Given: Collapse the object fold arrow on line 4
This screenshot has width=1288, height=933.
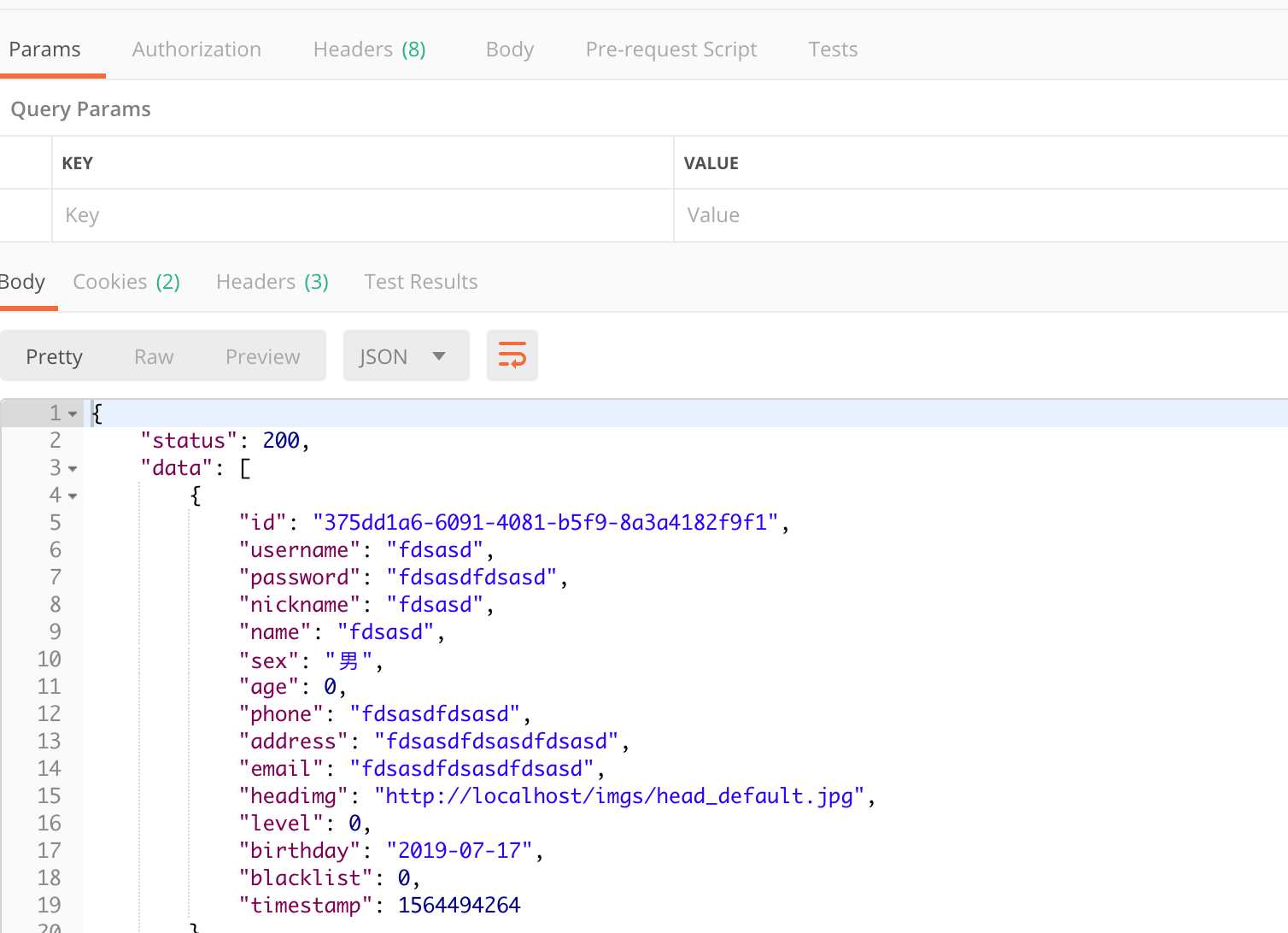Looking at the screenshot, I should tap(73, 496).
